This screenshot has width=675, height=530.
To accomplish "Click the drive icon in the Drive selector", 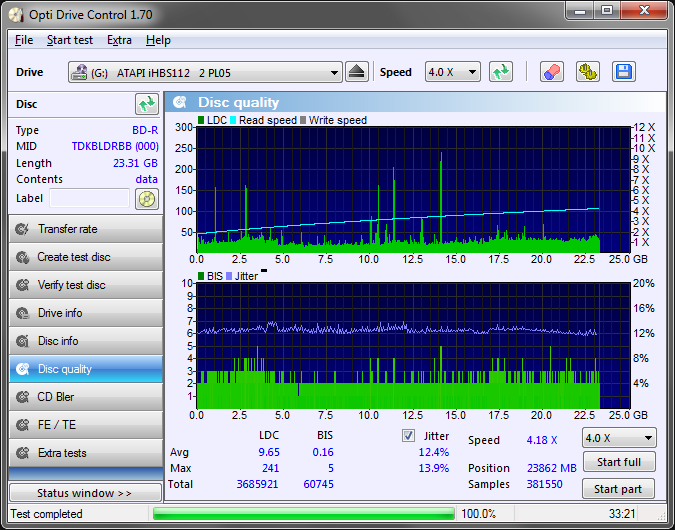I will click(79, 72).
